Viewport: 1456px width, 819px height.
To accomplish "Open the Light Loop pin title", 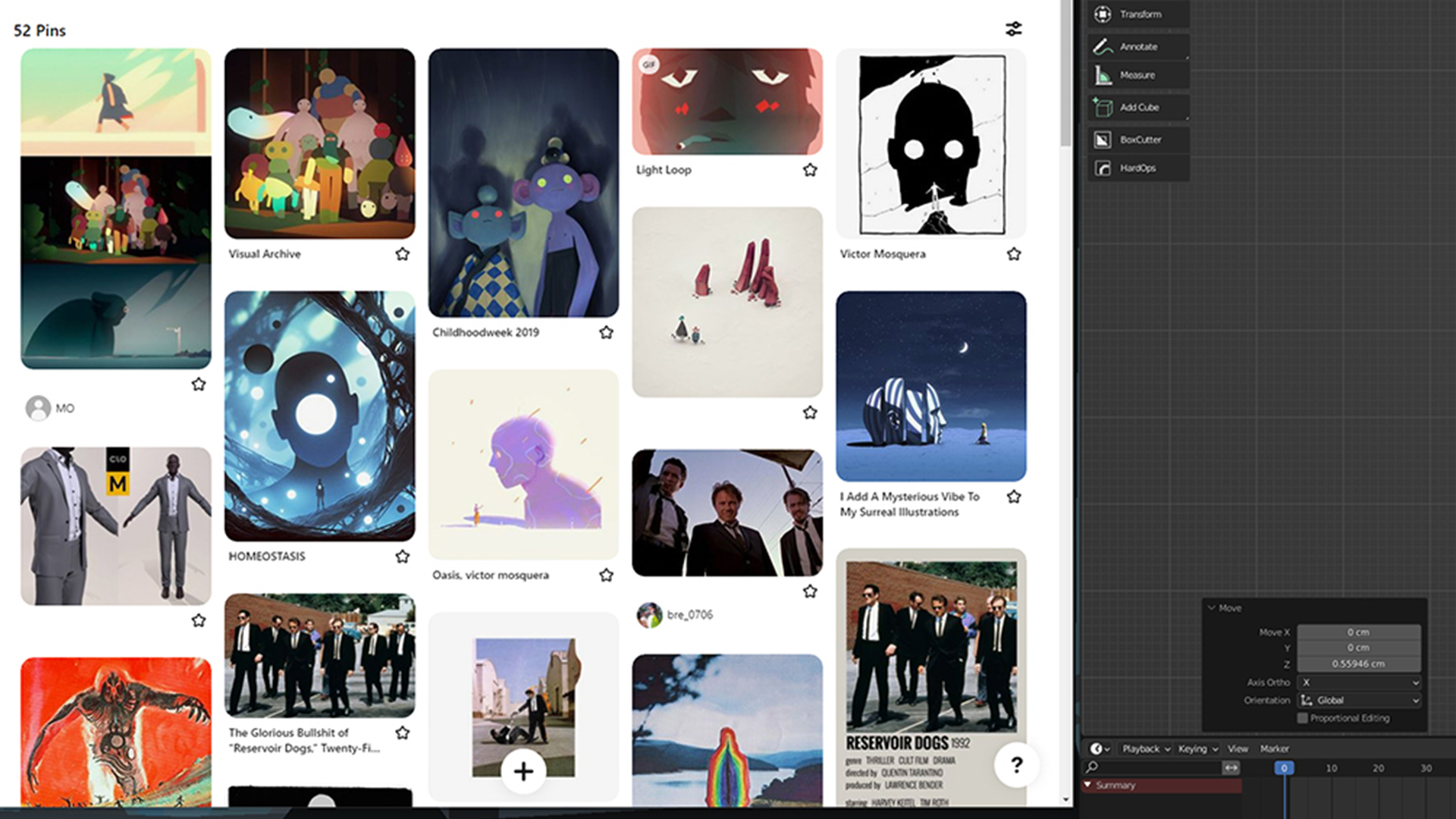I will pyautogui.click(x=664, y=170).
